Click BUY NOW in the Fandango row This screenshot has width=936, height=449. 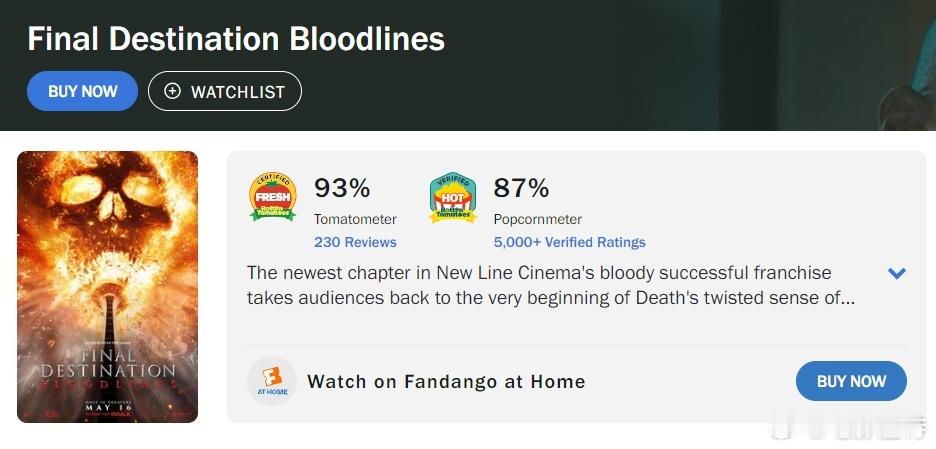pyautogui.click(x=851, y=381)
